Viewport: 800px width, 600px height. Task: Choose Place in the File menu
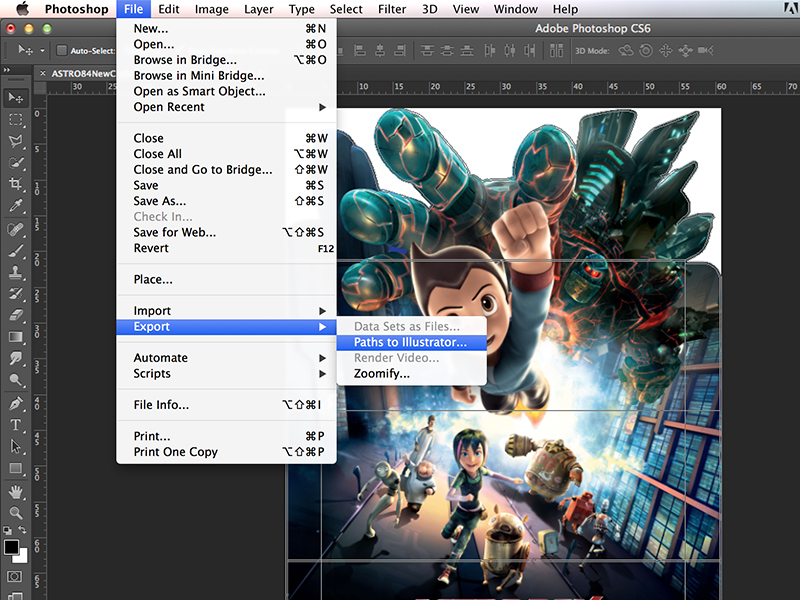[x=227, y=280]
